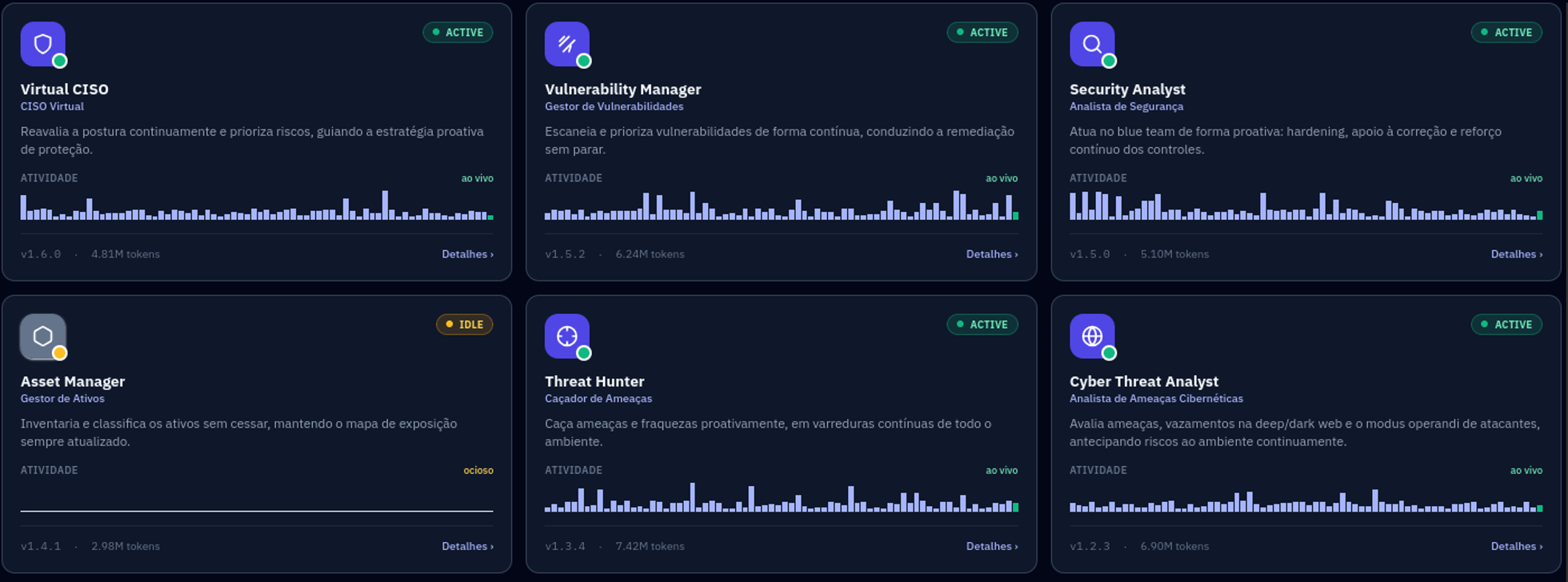Click the ACTIVE badge on Security Analyst
Viewport: 1568px width, 582px height.
[1506, 33]
